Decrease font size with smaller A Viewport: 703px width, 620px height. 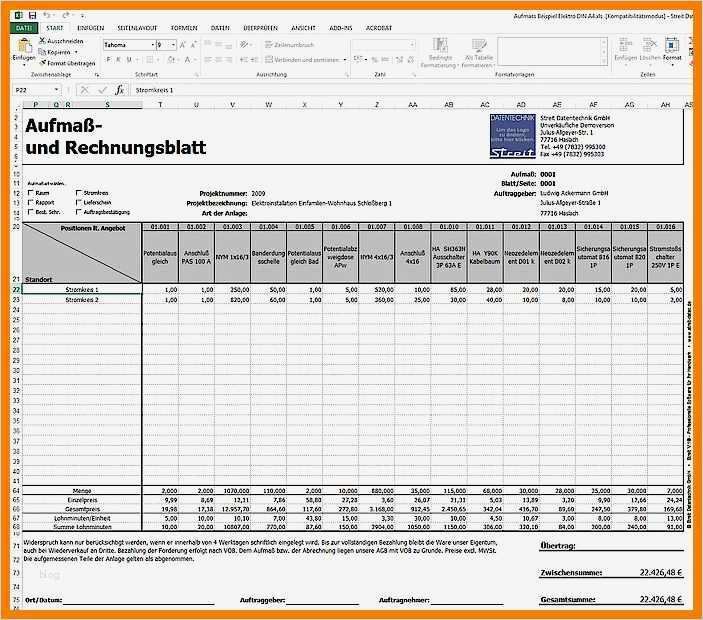point(194,45)
